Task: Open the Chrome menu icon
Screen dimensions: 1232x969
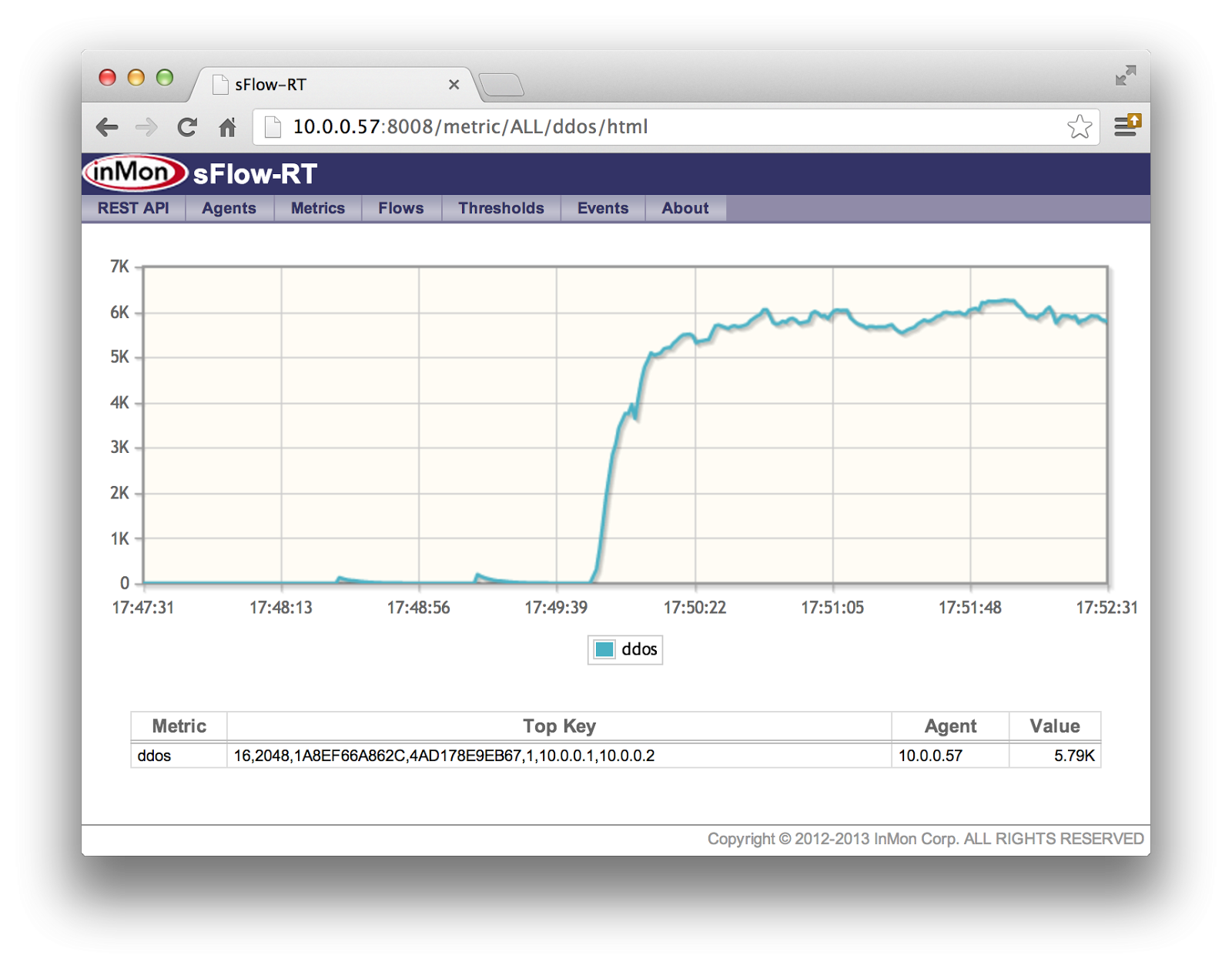Action: [x=1127, y=126]
